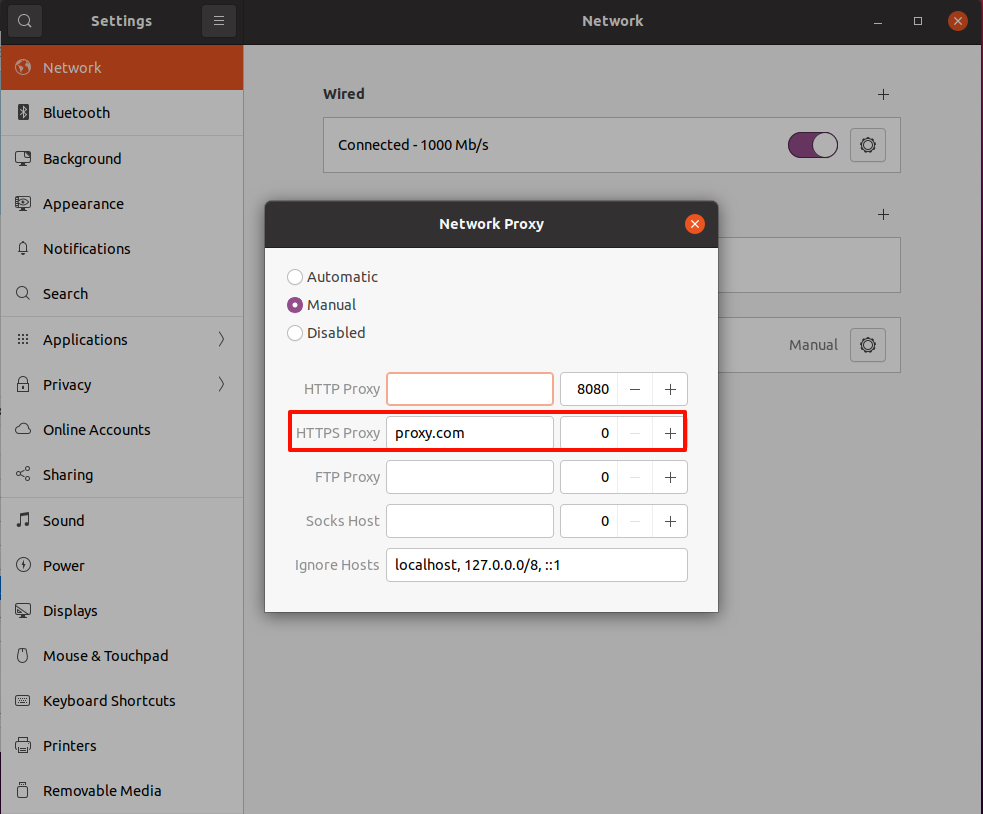This screenshot has height=814, width=983.
Task: Click the Online Accounts cloud icon
Action: click(23, 429)
